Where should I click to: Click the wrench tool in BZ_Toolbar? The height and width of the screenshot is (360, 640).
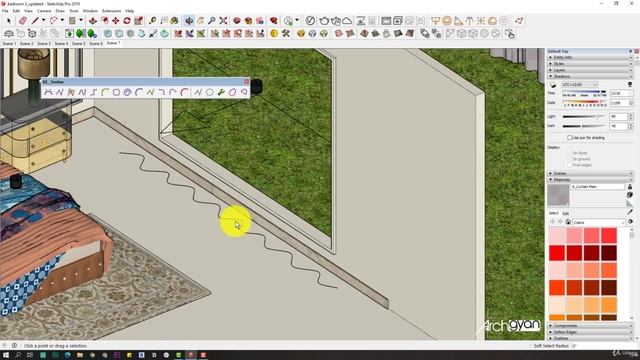point(221,93)
